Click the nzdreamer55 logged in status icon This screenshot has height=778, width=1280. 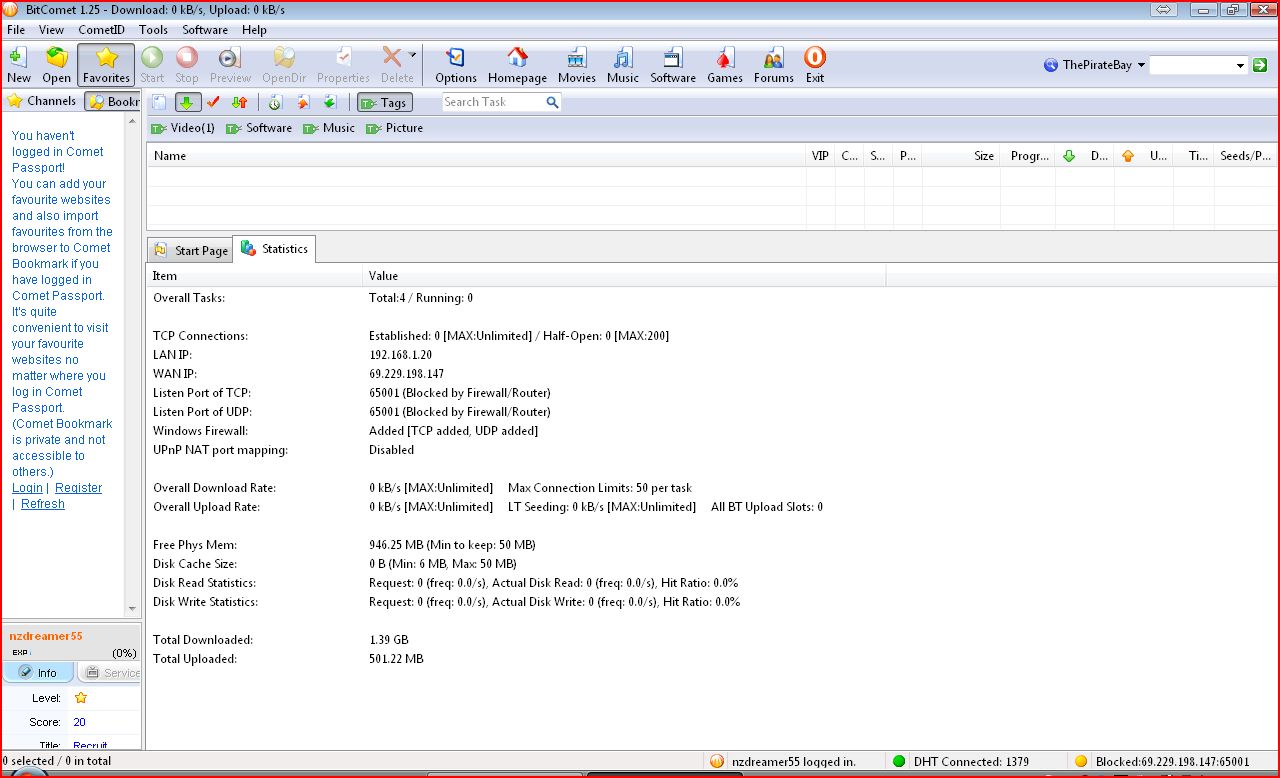716,761
